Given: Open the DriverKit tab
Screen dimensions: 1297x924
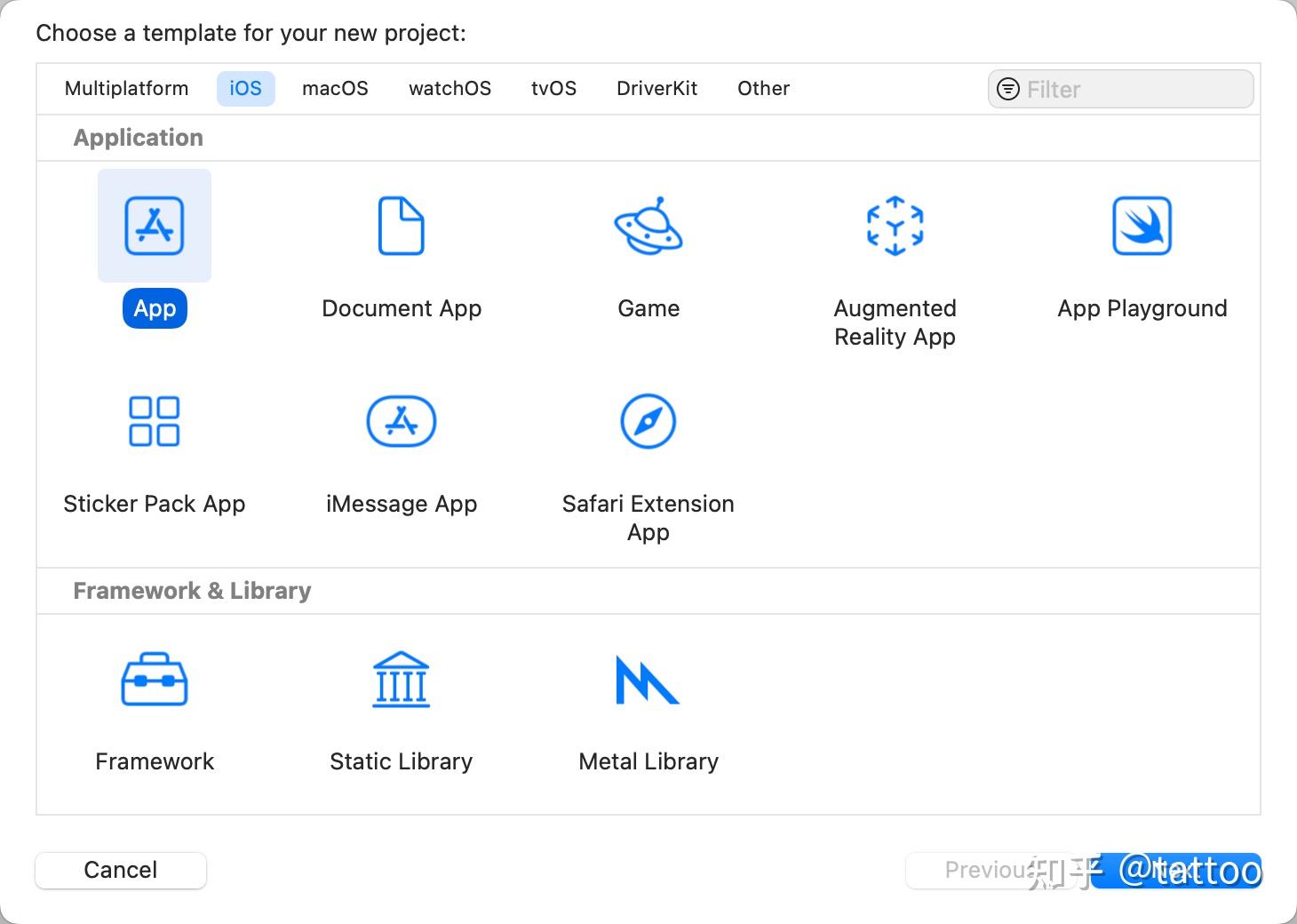Looking at the screenshot, I should [656, 89].
